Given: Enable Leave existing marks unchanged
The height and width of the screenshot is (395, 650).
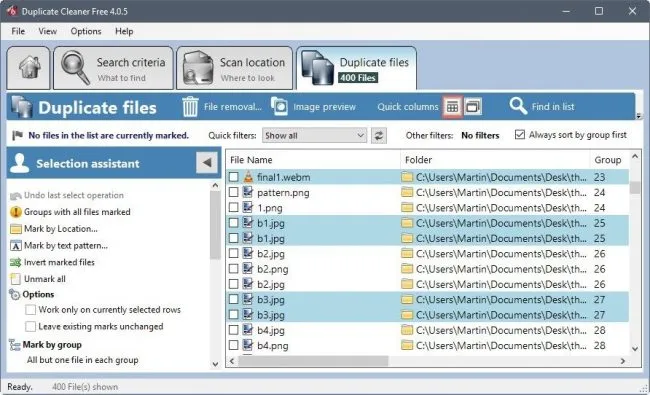Looking at the screenshot, I should [x=30, y=327].
